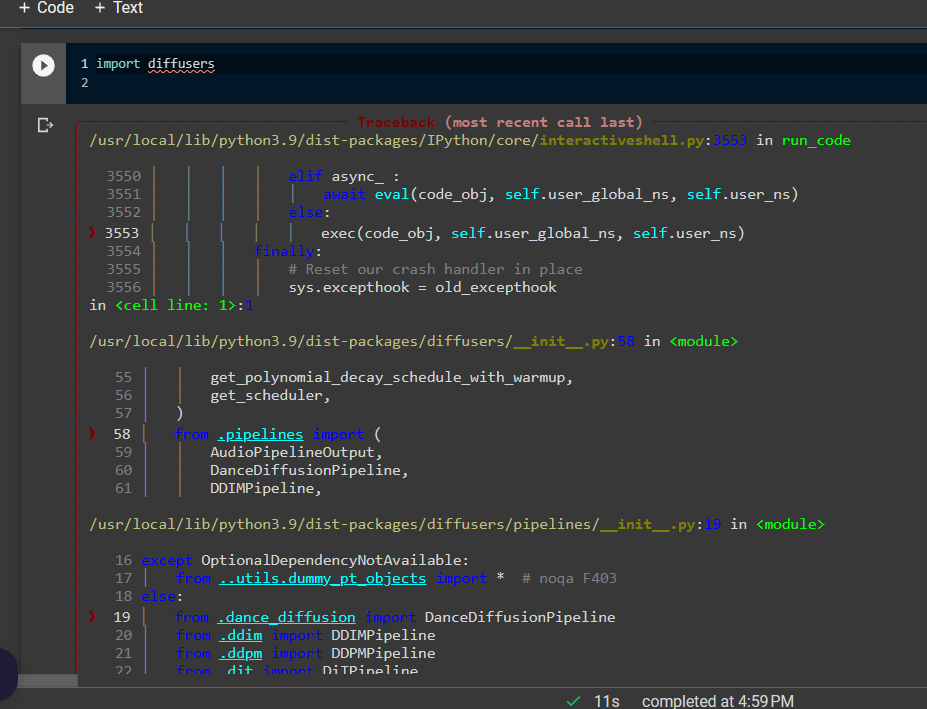Click the '11s' execution time text
927x709 pixels.
tap(607, 701)
